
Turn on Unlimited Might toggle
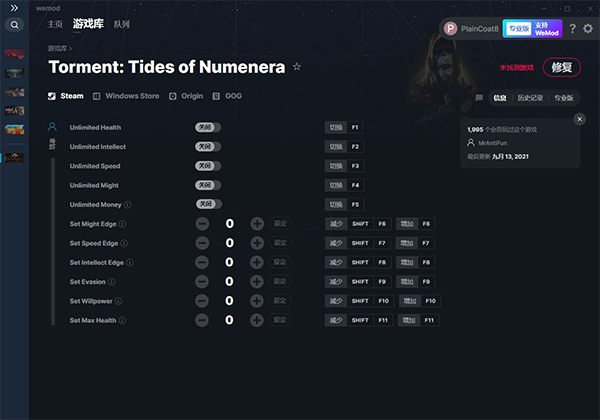[208, 185]
